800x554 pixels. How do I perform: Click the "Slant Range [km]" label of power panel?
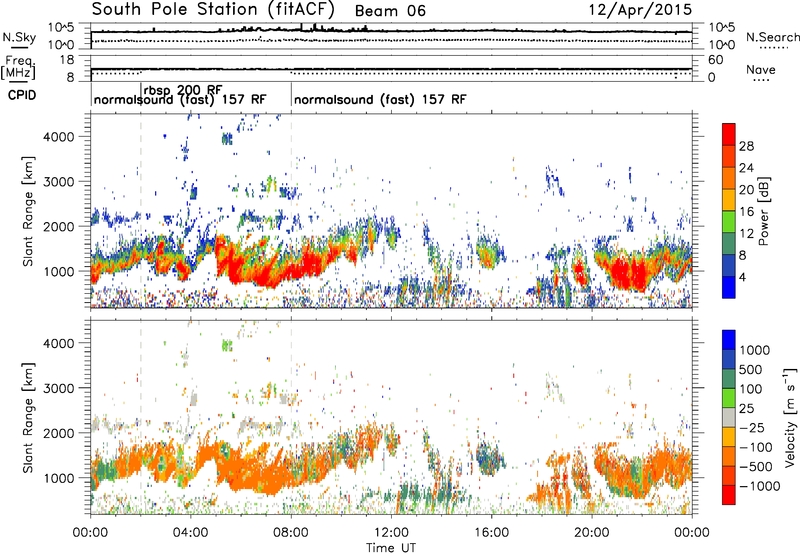point(28,211)
